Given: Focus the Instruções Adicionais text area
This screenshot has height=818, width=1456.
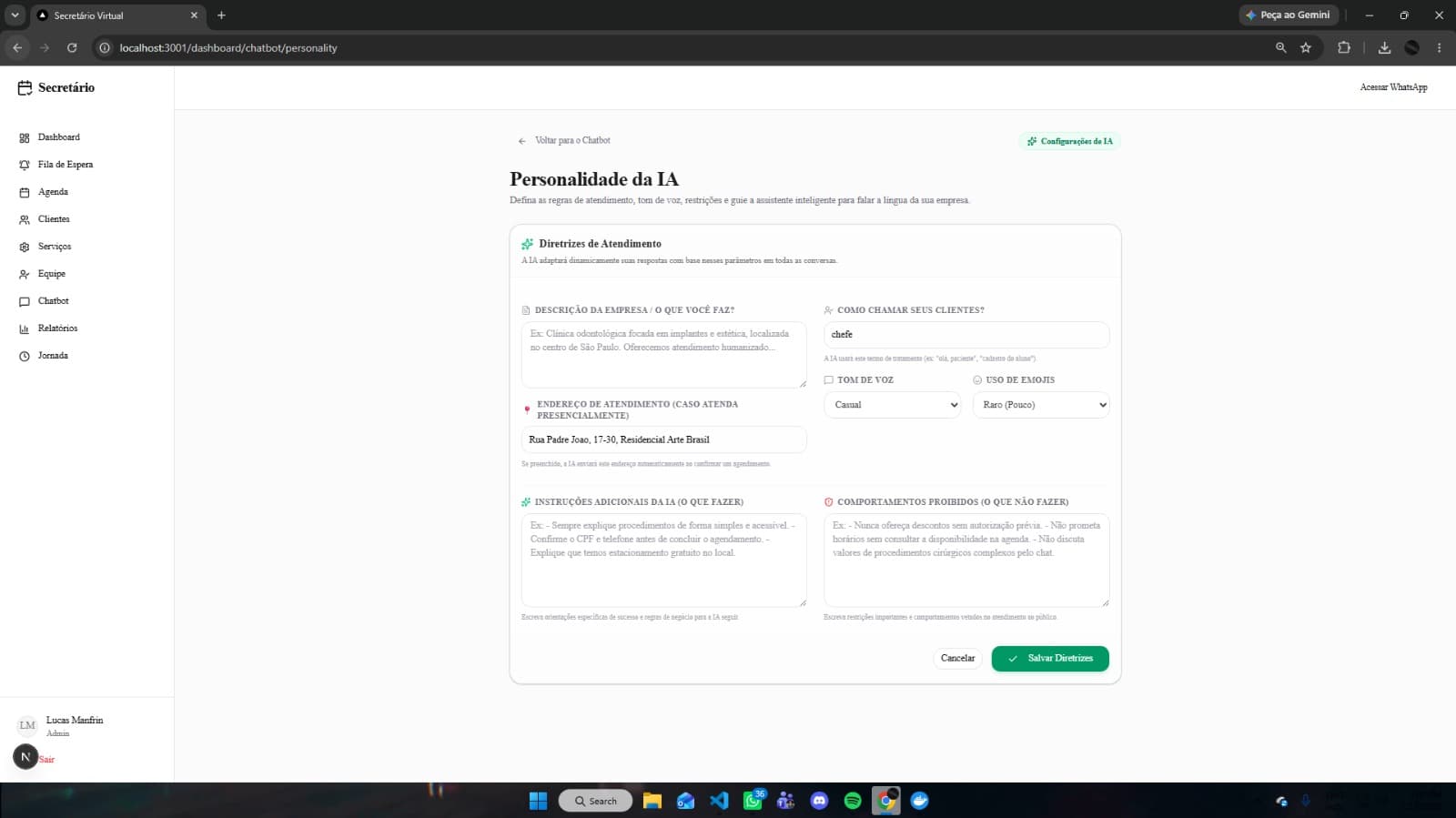Looking at the screenshot, I should (663, 560).
